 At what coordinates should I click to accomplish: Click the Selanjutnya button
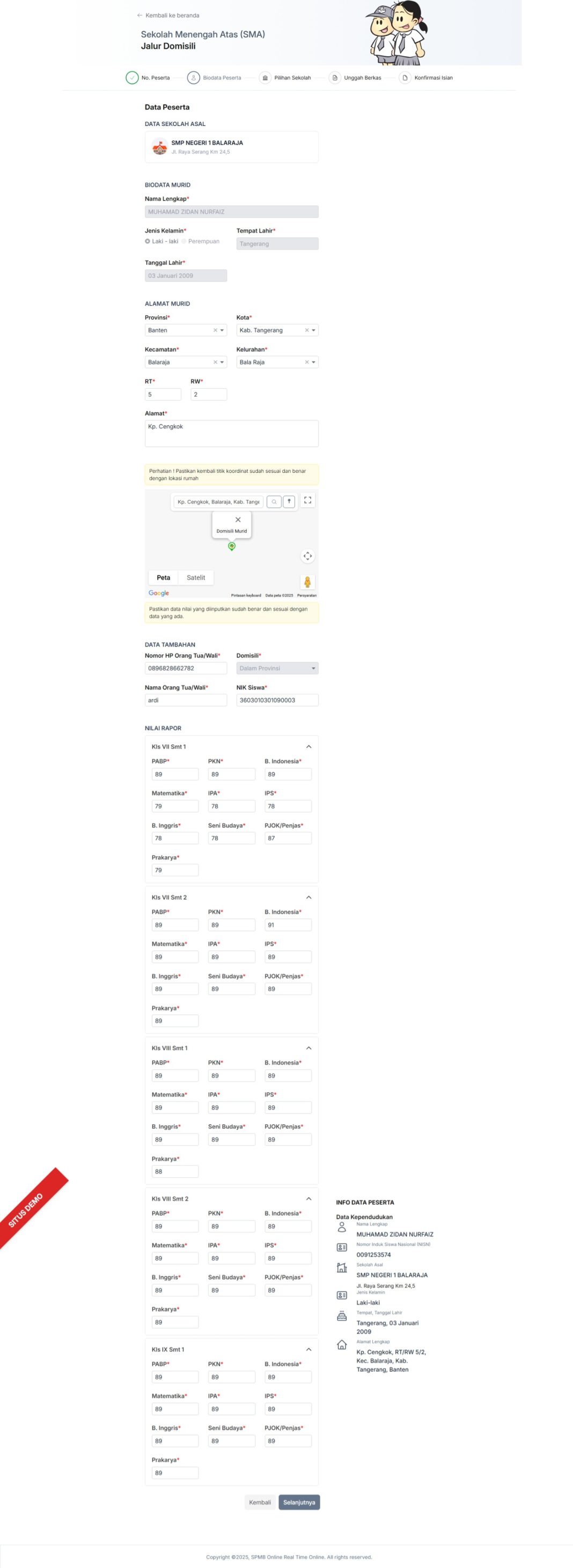299,1502
